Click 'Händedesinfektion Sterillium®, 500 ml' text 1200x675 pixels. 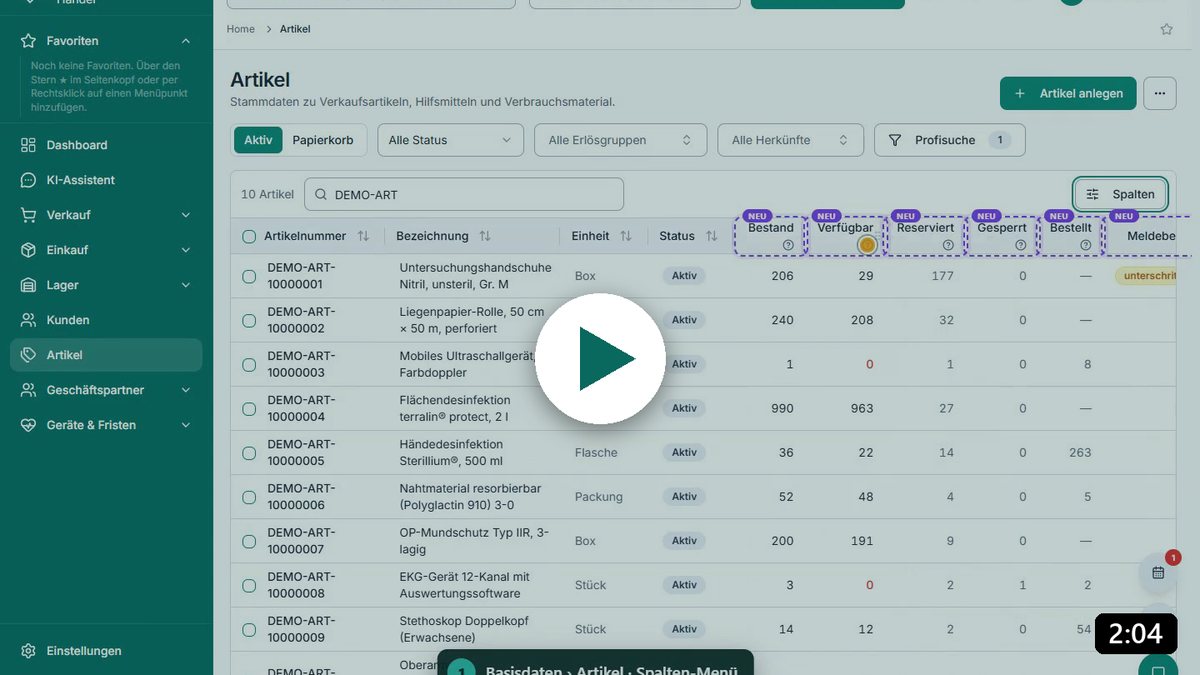pyautogui.click(x=454, y=453)
